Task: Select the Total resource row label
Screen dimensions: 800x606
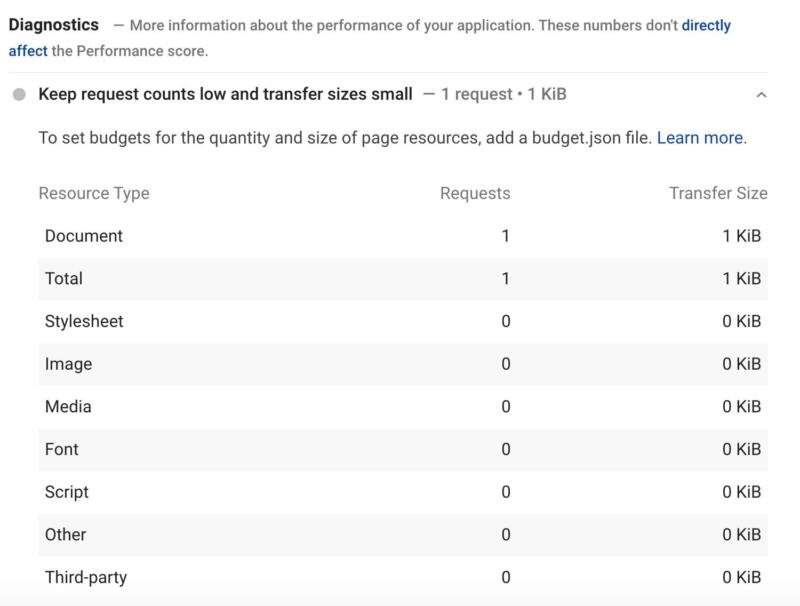Action: pos(64,279)
